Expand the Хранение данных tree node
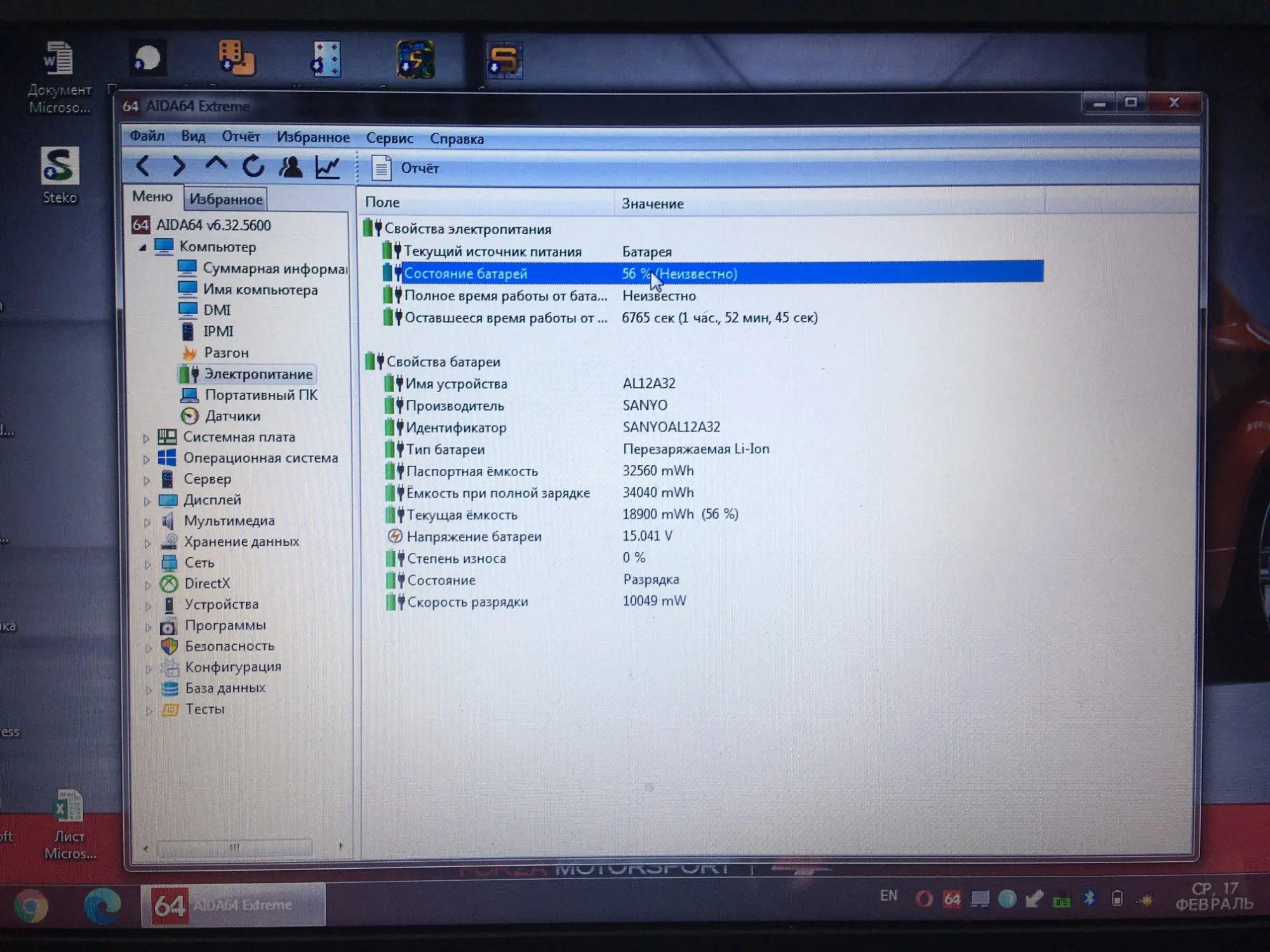 147,543
